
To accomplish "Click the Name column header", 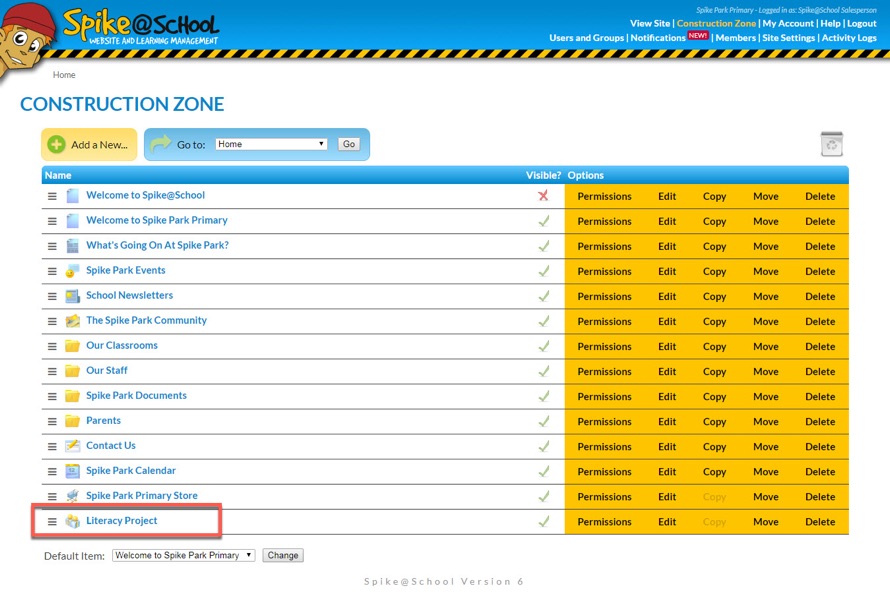I will (58, 175).
